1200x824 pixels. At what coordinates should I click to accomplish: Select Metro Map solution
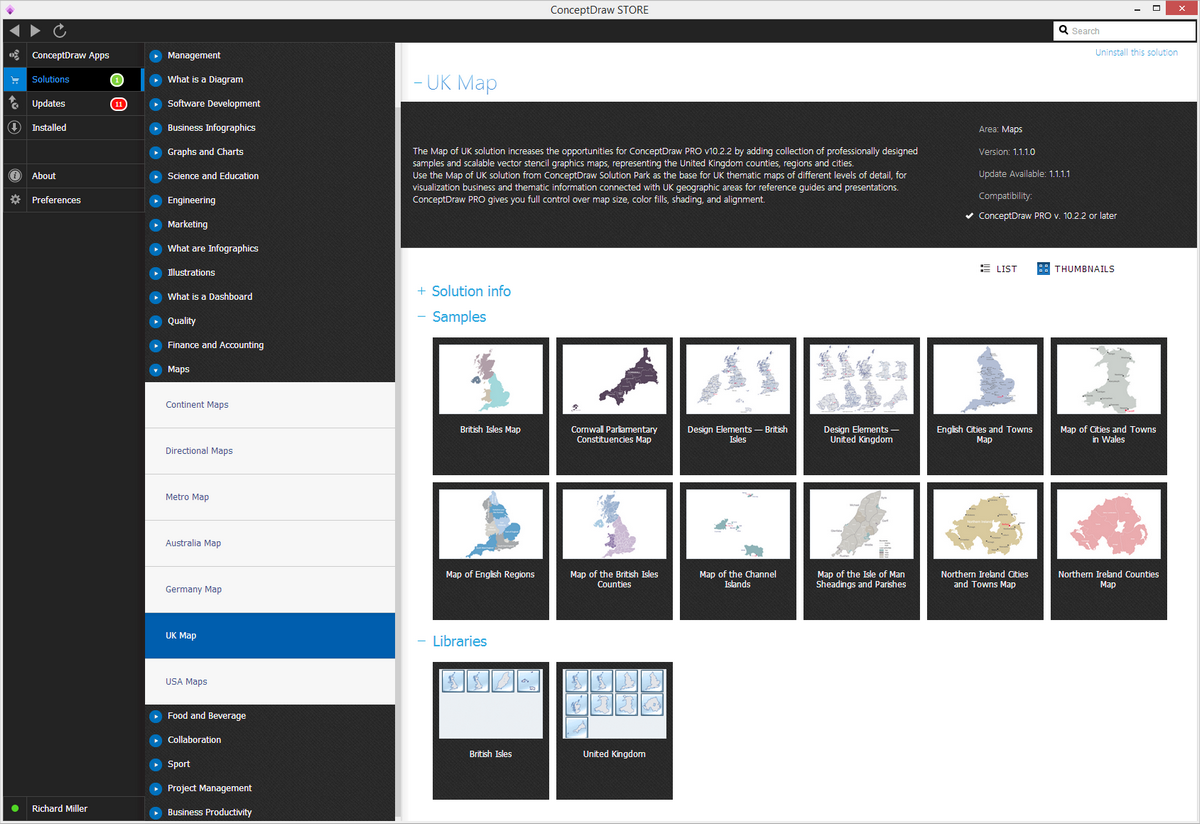tap(270, 497)
